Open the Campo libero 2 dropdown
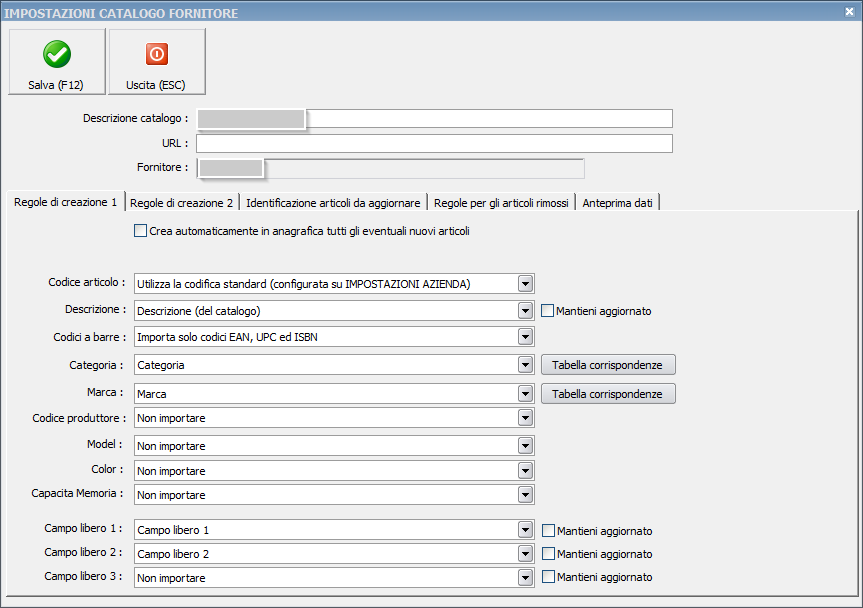This screenshot has height=608, width=863. (x=526, y=554)
